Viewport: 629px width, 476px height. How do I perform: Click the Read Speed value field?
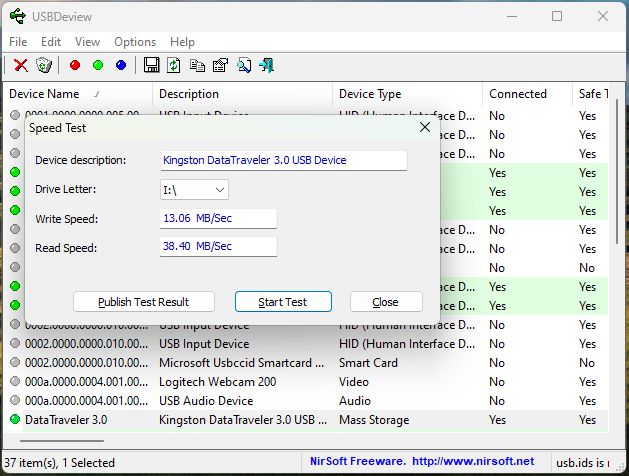[218, 246]
